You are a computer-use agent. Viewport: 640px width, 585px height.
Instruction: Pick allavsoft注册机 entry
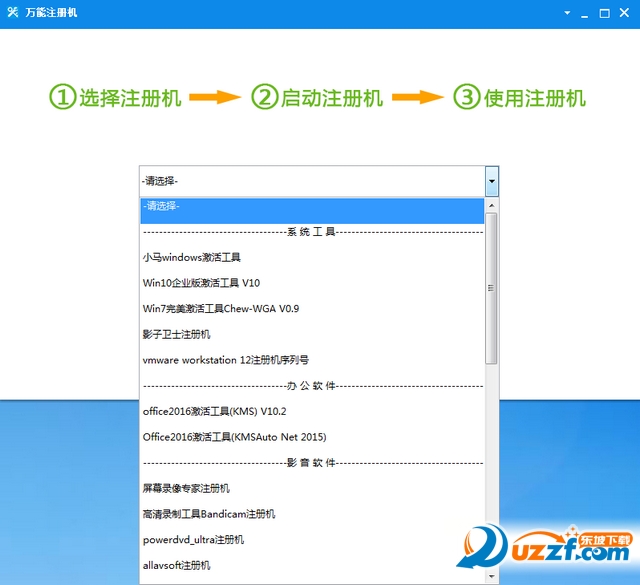click(312, 566)
